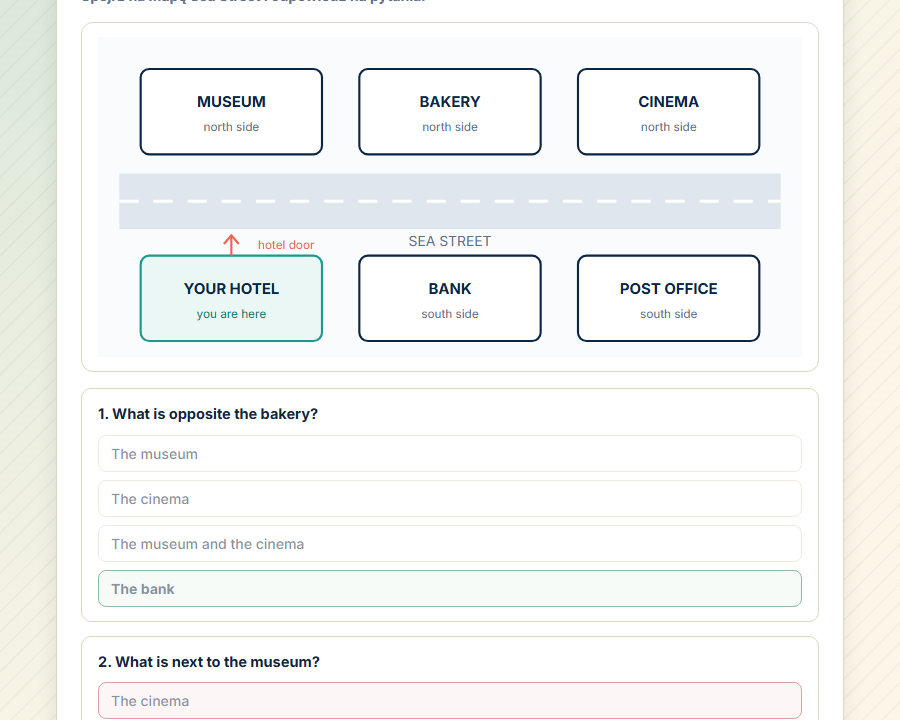Click 'south side' text under Post Office
The height and width of the screenshot is (720, 900).
pos(669,314)
